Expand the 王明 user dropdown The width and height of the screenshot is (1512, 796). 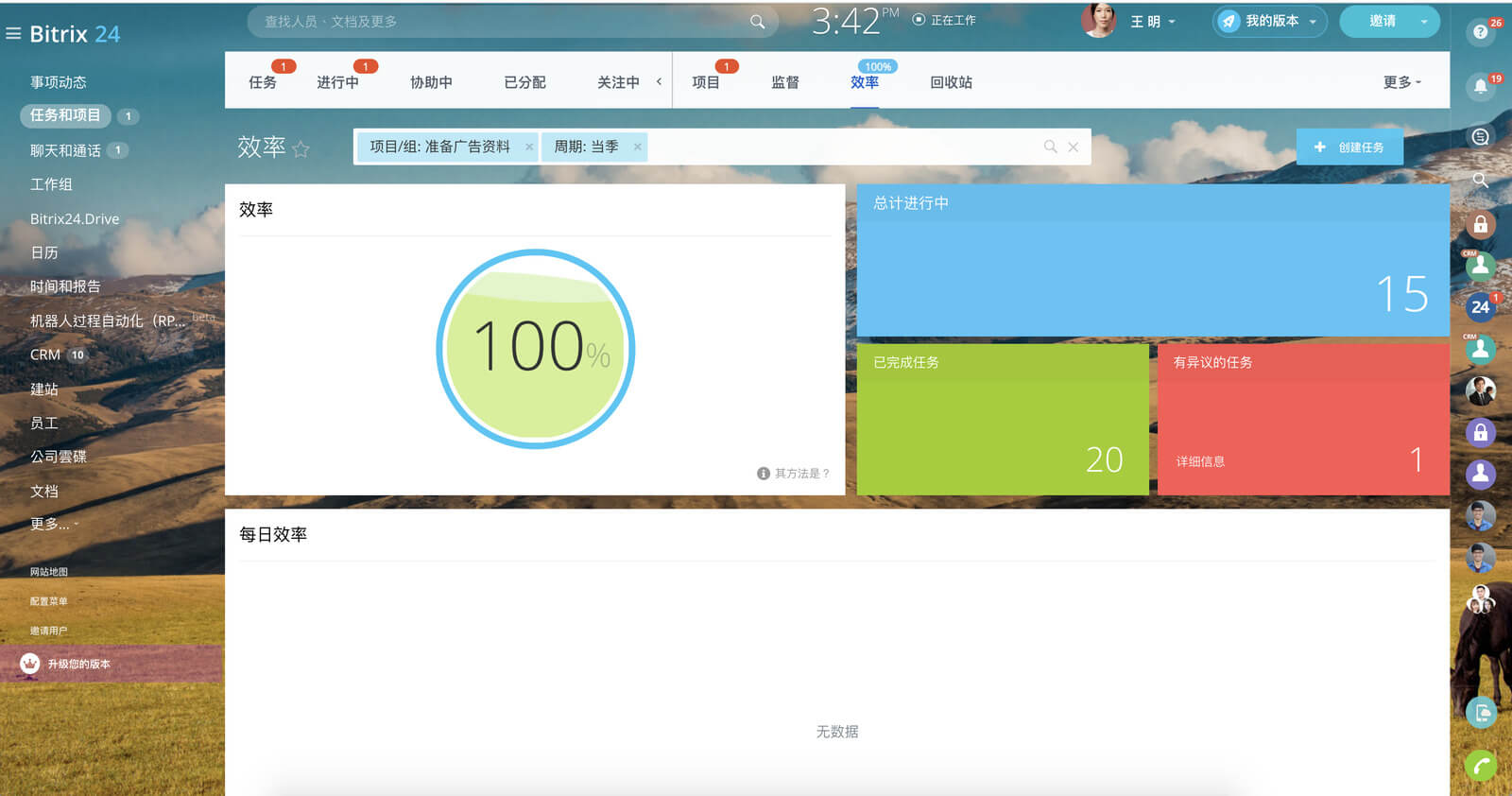click(x=1172, y=22)
